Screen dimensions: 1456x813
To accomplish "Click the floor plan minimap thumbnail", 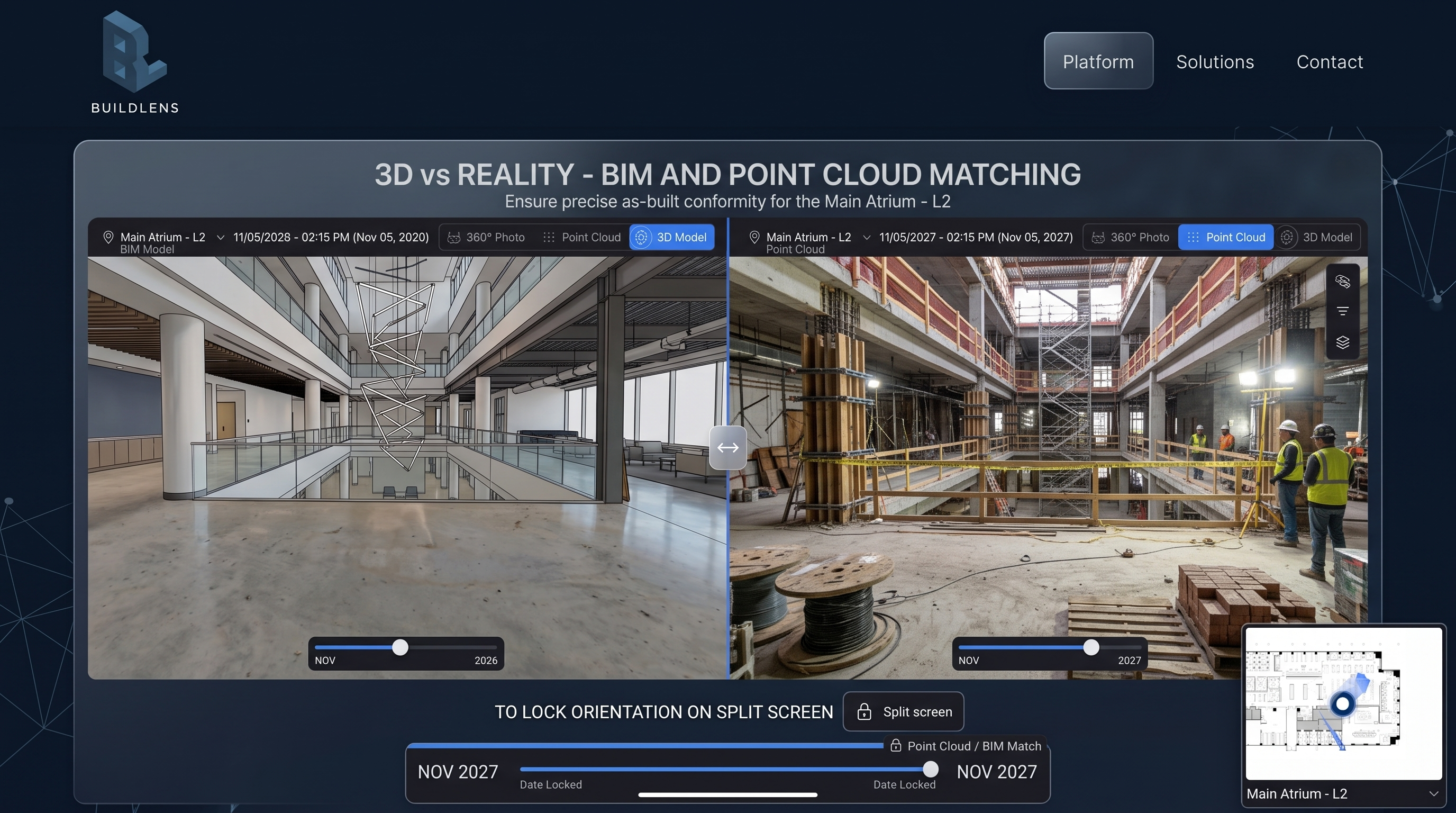I will coord(1343,703).
